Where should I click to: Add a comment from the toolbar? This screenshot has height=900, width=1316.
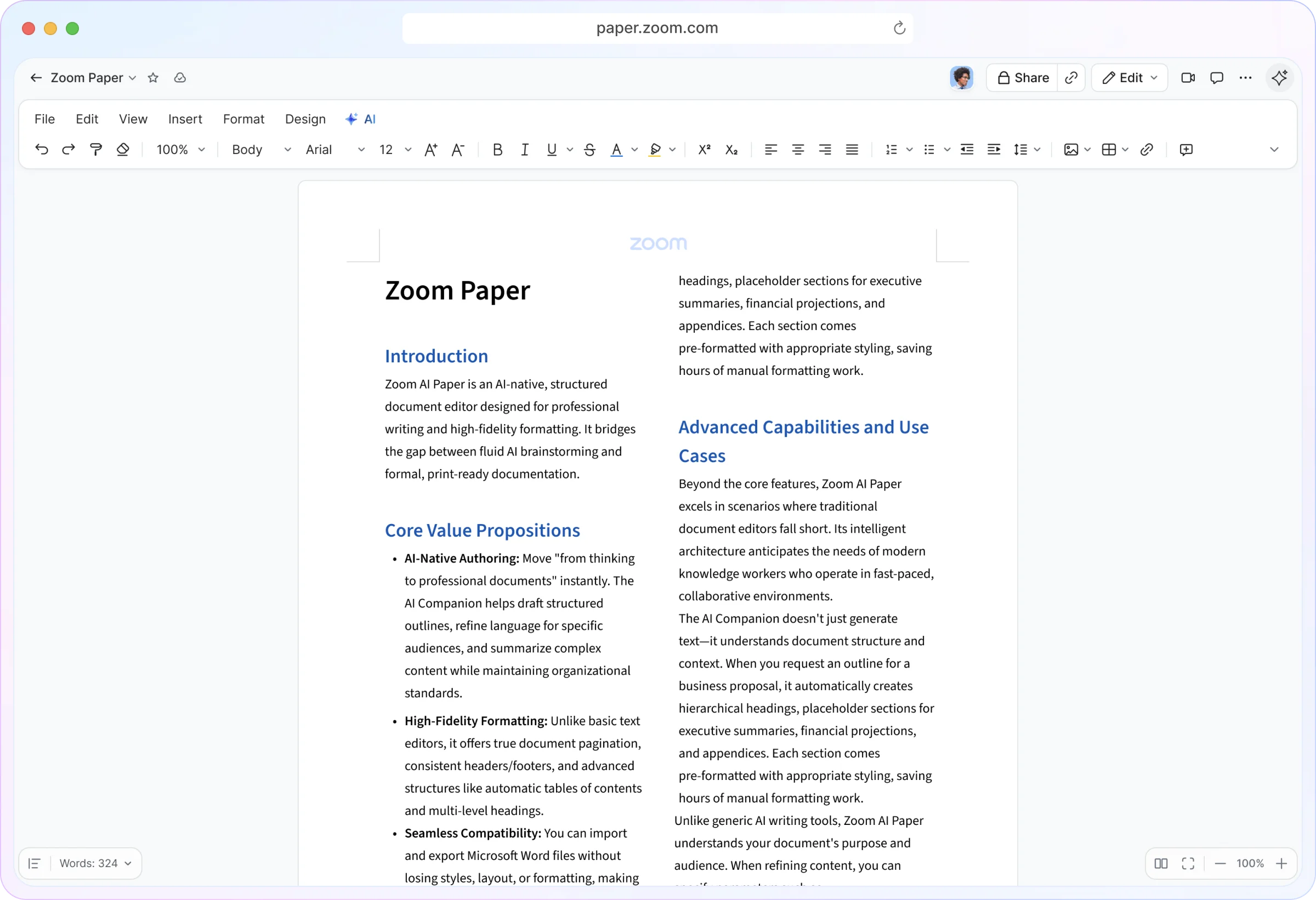click(x=1187, y=150)
